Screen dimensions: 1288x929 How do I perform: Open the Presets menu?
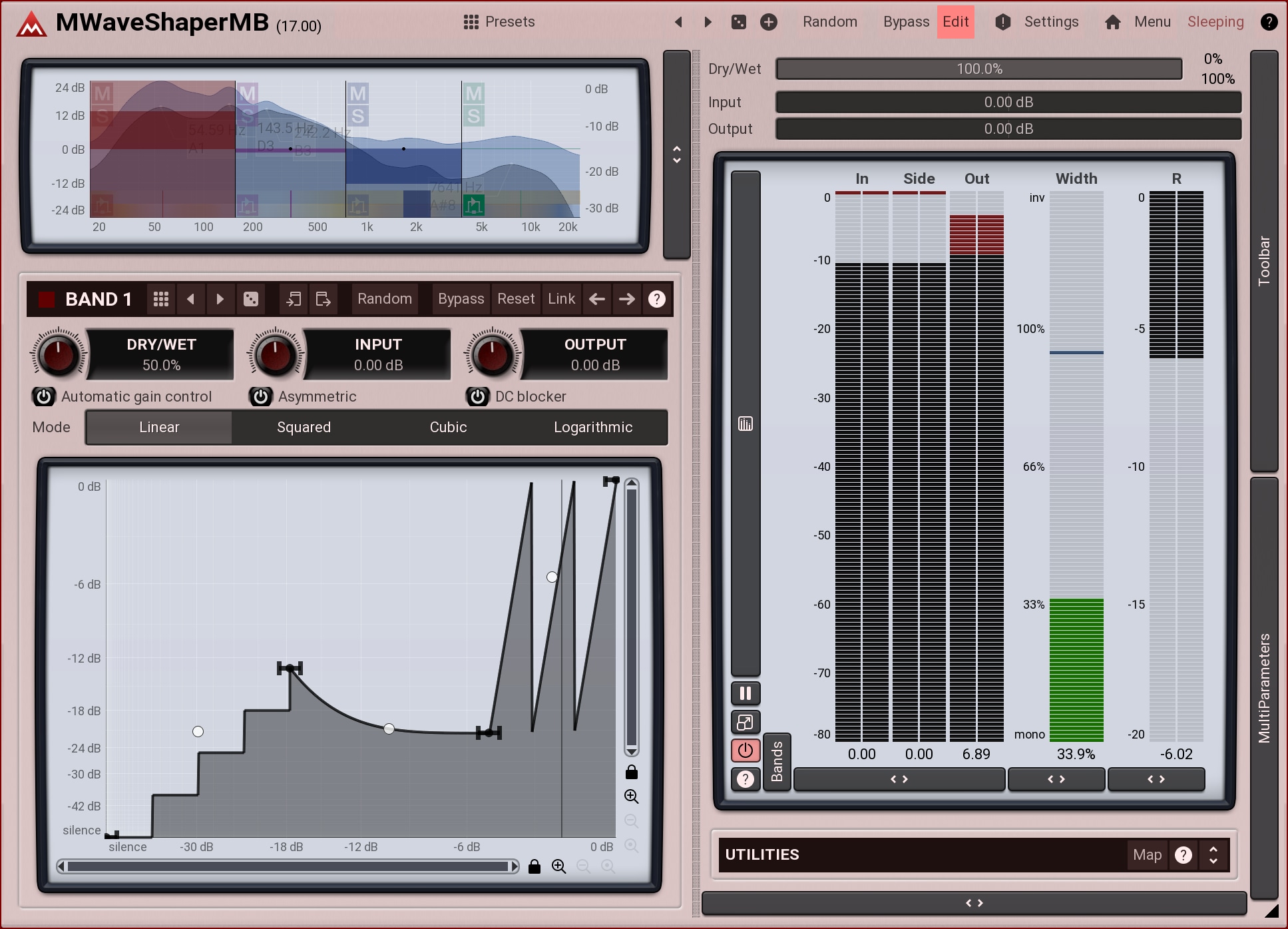click(x=499, y=22)
